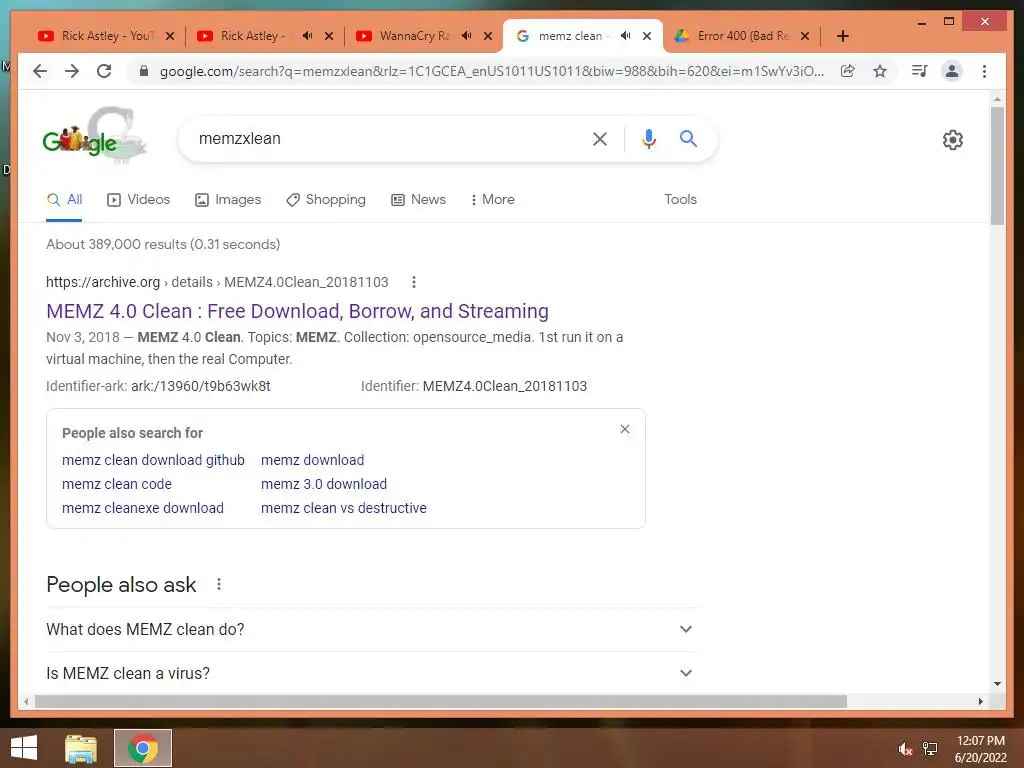Mute the second Rick Astley tab
This screenshot has height=768, width=1024.
coord(307,36)
